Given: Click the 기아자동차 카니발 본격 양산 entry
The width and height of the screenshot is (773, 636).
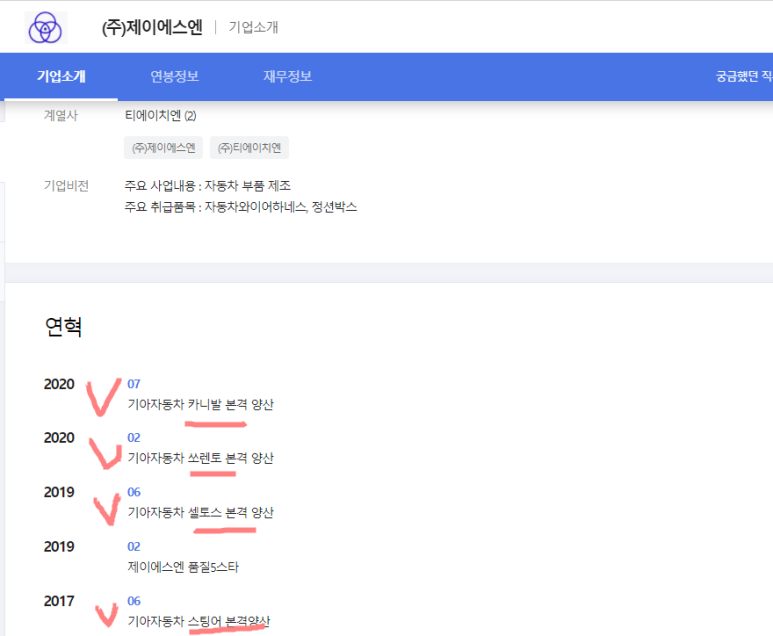Looking at the screenshot, I should coord(201,405).
